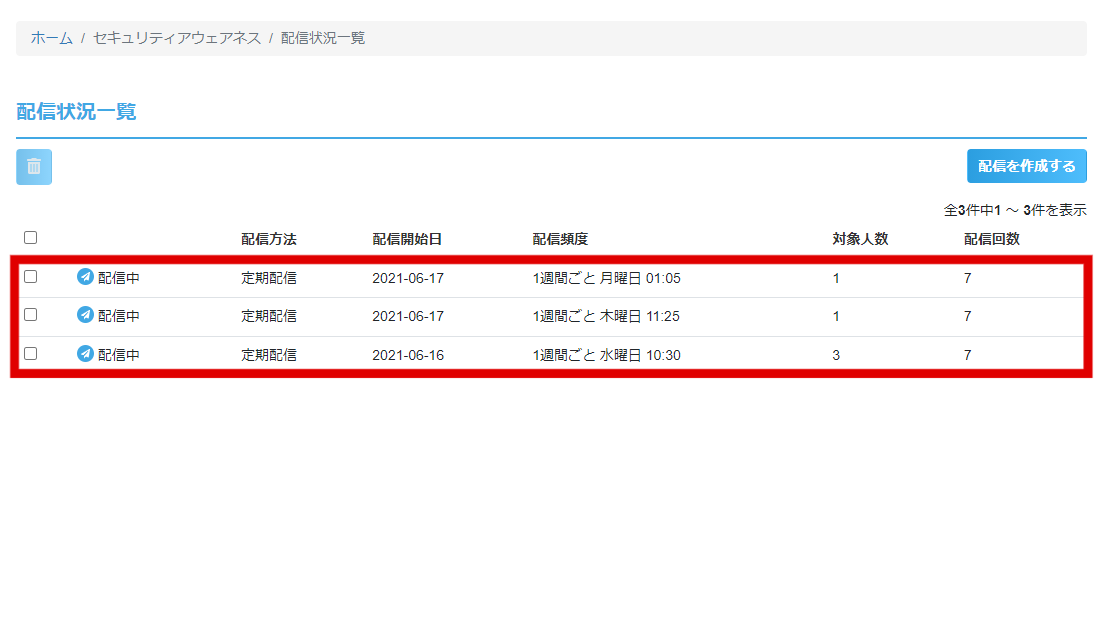This screenshot has width=1108, height=630.
Task: Click 1週間ごと 木曜日 11:25 frequency
Action: (606, 316)
